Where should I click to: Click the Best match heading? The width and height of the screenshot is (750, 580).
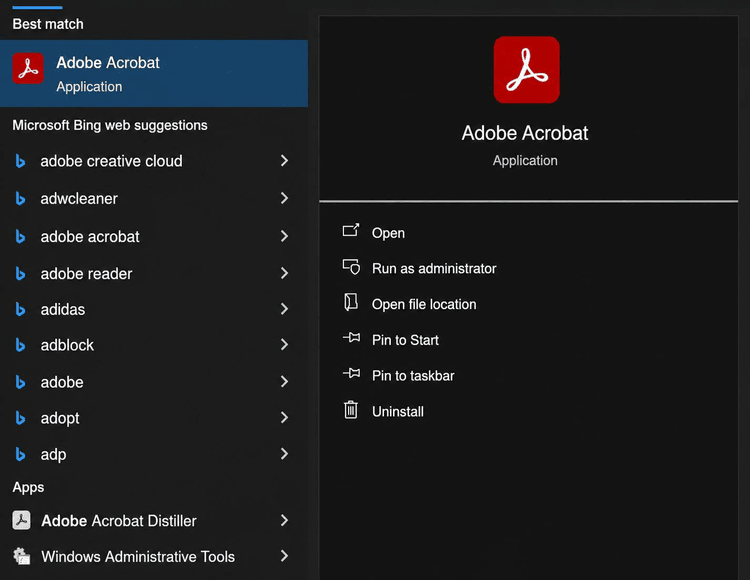point(48,24)
